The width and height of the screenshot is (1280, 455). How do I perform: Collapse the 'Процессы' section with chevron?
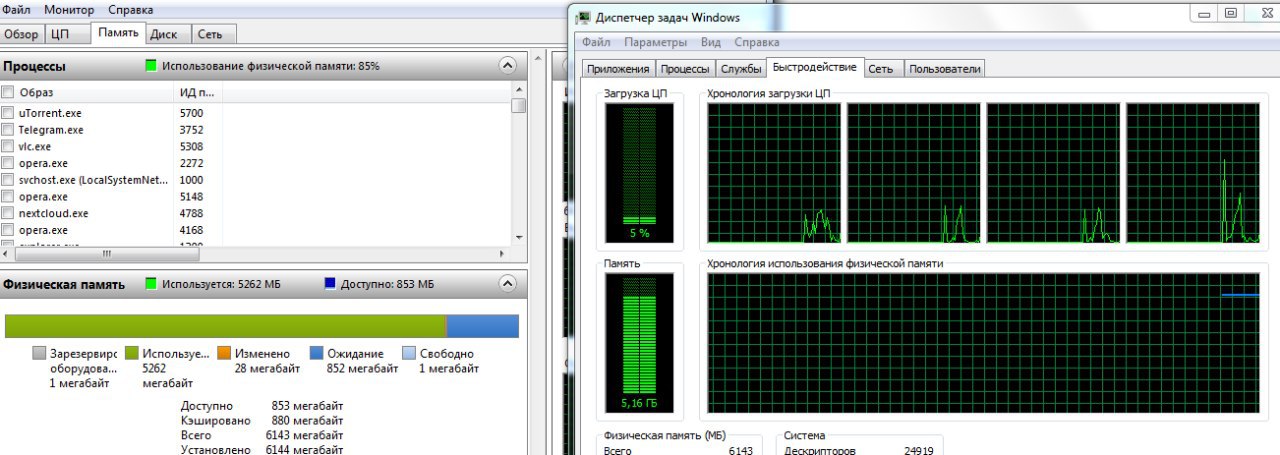click(x=508, y=66)
